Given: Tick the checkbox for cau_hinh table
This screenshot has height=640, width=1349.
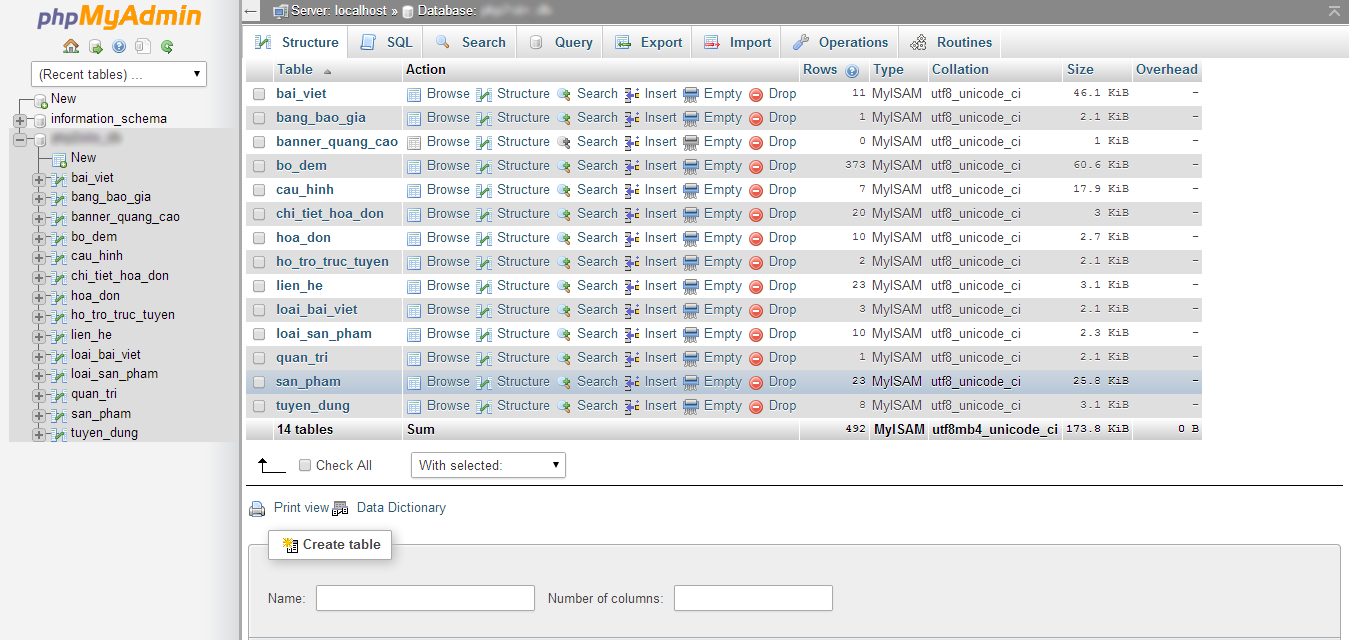Looking at the screenshot, I should point(259,190).
